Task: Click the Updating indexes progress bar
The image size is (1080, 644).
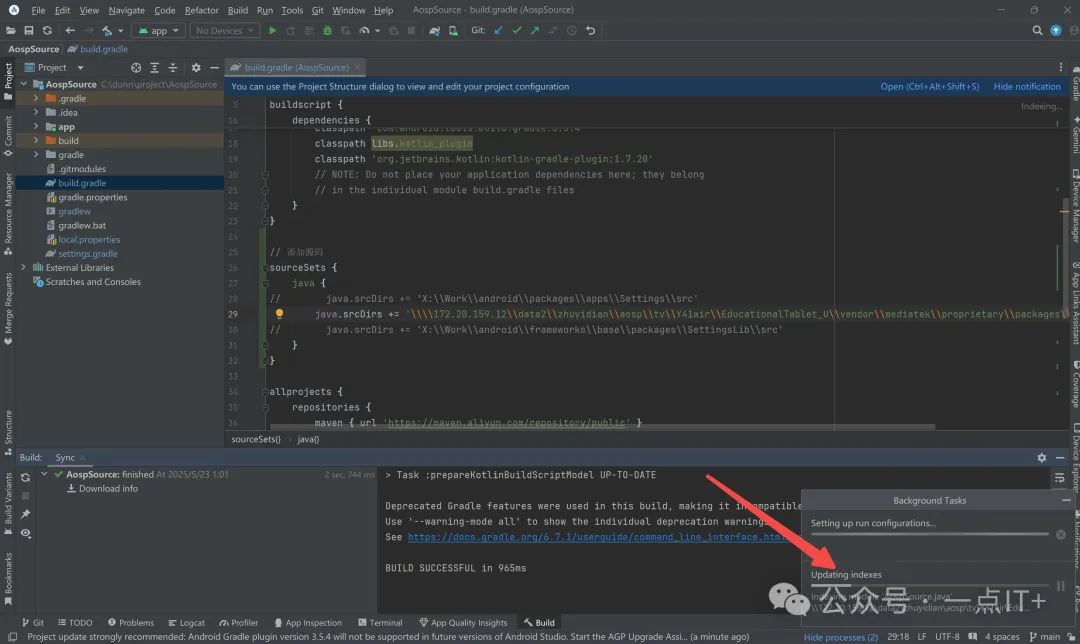Action: coord(930,585)
